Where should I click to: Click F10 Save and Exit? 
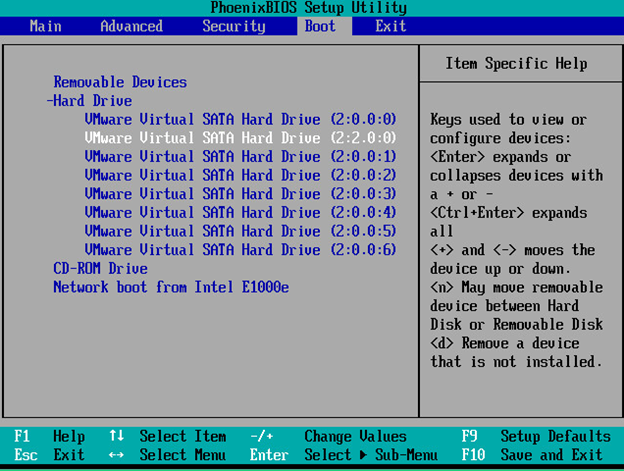click(532, 455)
